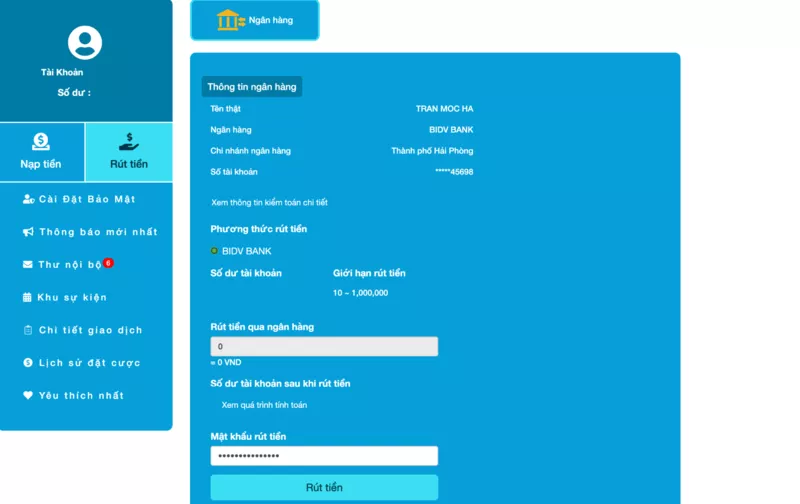Open Thông báo mới nhất menu item
Viewport: 800px width, 504px height.
(98, 232)
